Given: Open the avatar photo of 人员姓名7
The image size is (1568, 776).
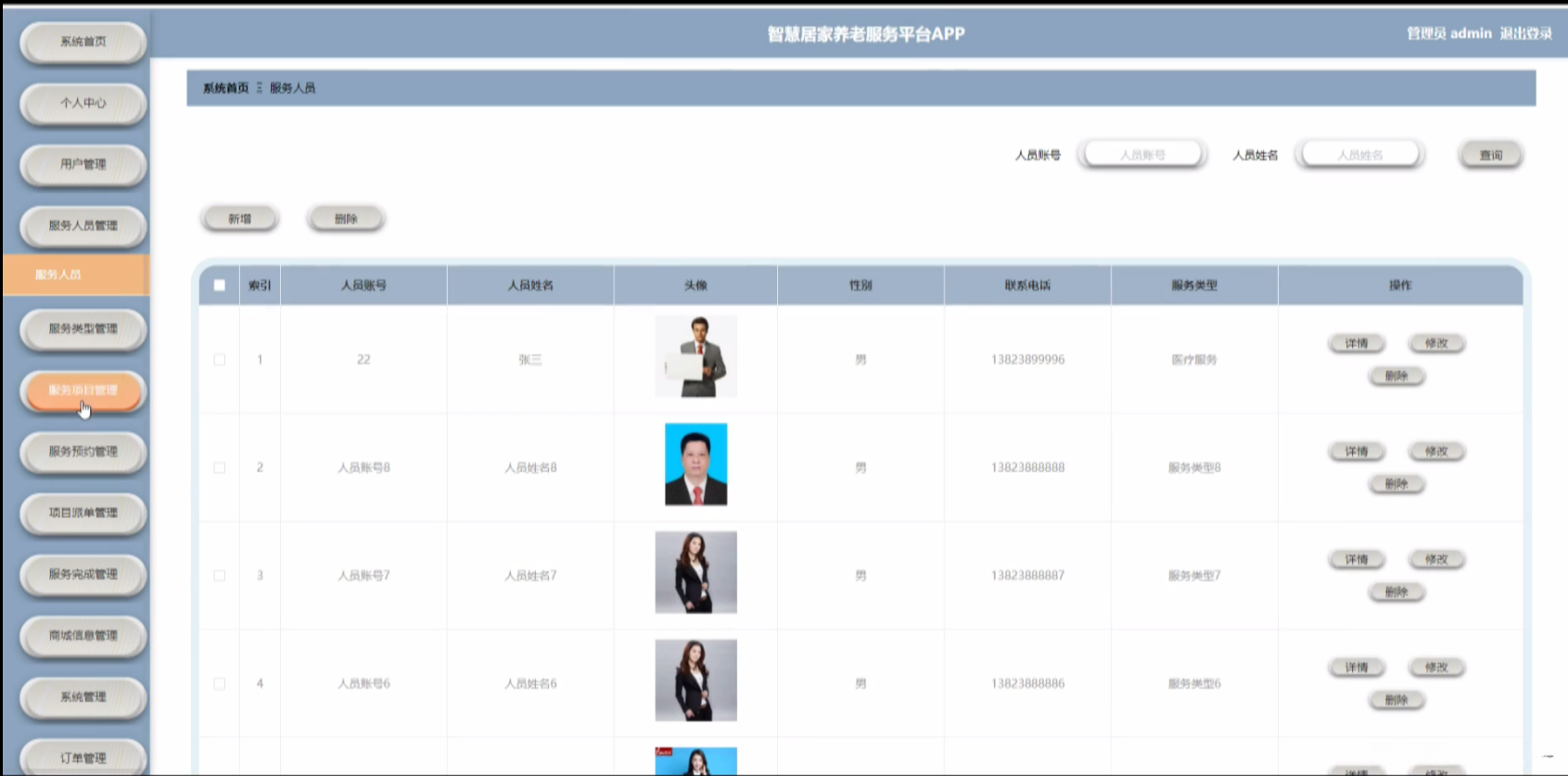Looking at the screenshot, I should click(696, 572).
